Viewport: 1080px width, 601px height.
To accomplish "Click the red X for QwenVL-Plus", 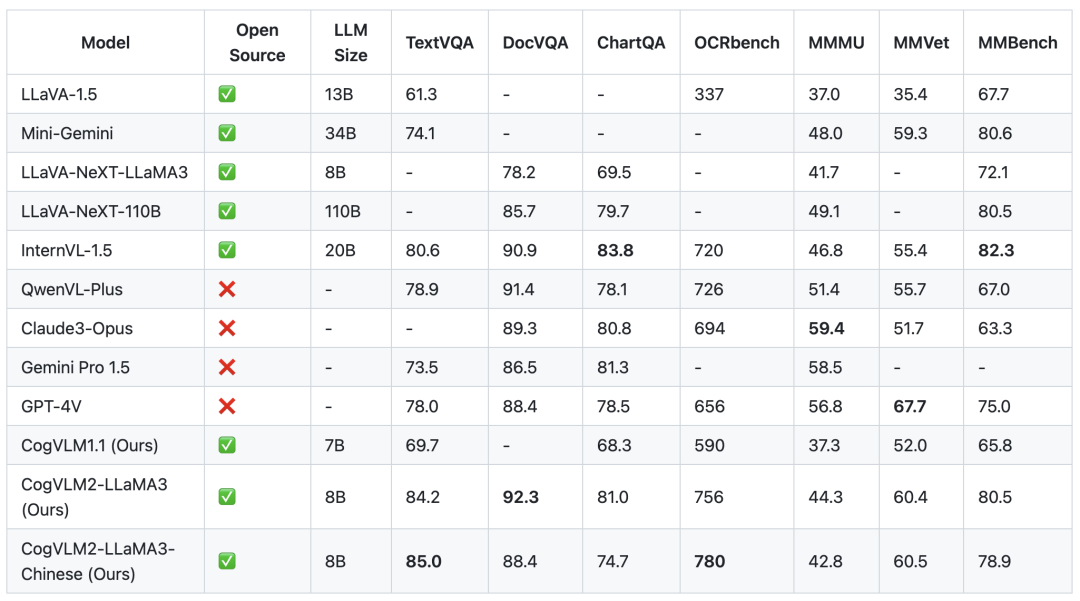I will click(227, 289).
